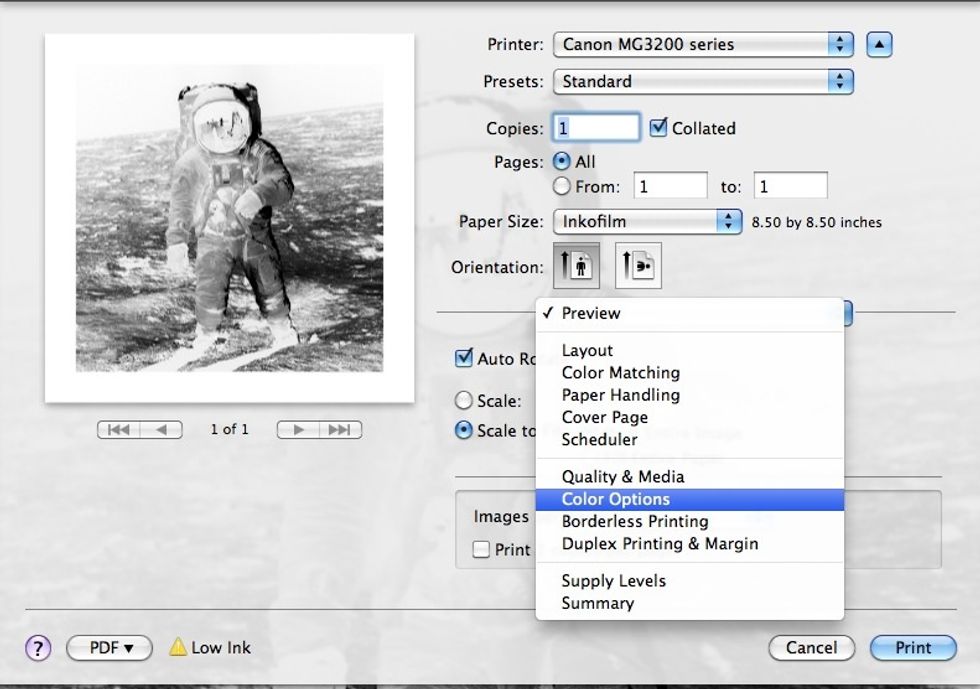Toggle the Collated checkbox
This screenshot has width=980, height=689.
tap(658, 128)
